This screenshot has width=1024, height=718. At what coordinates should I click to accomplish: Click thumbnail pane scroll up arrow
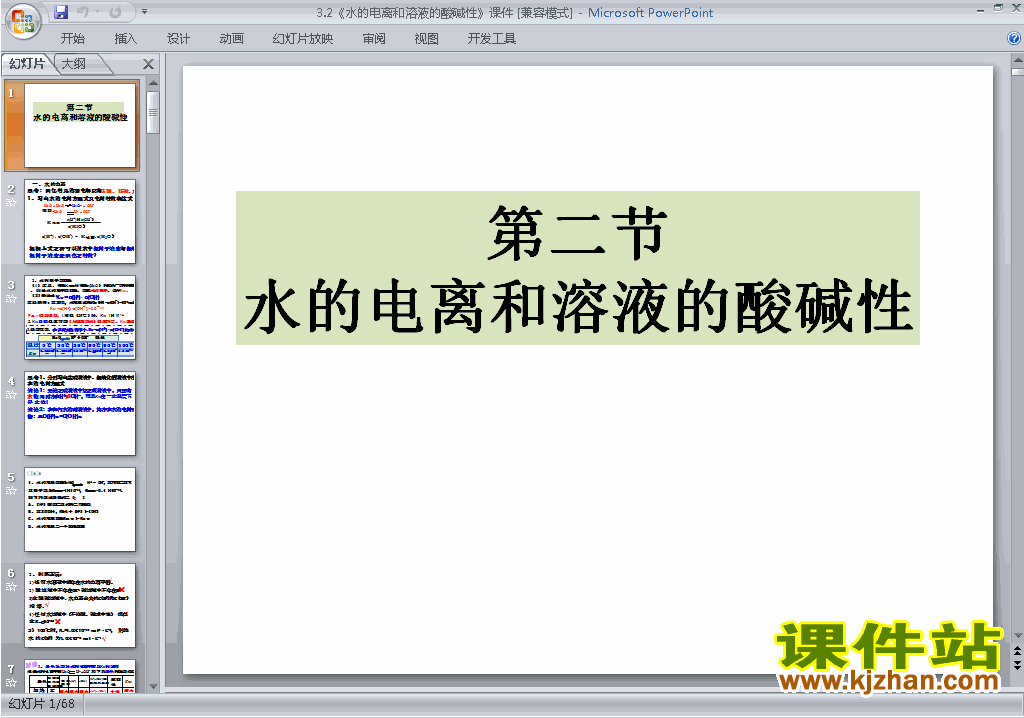pyautogui.click(x=153, y=83)
